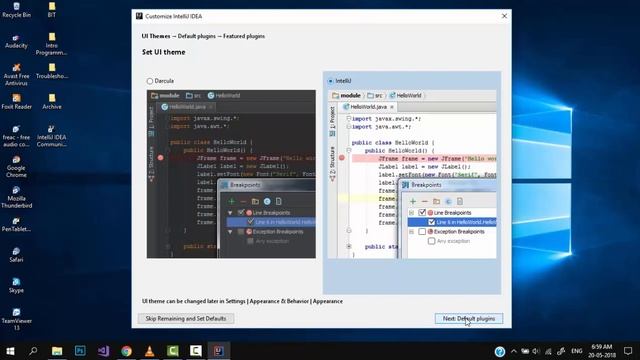Open the Action Center notifications icon
This screenshot has width=640, height=360.
pos(628,351)
